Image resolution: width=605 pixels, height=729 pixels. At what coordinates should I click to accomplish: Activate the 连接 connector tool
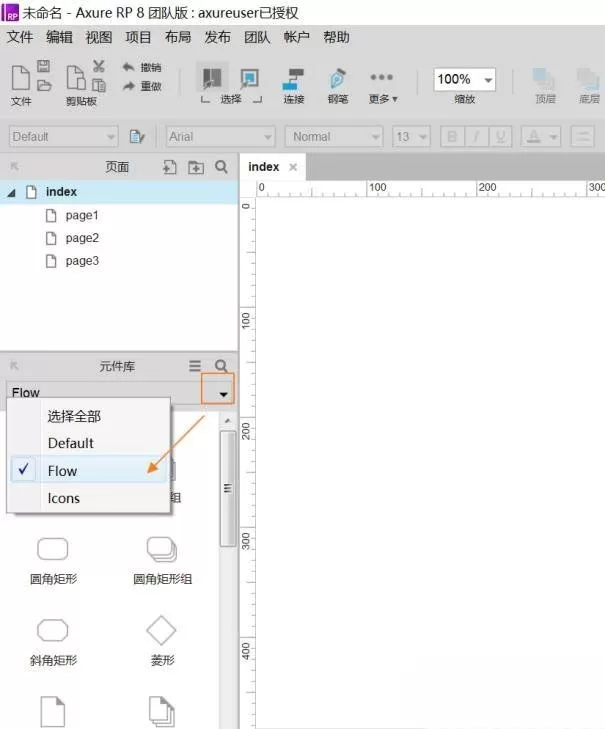293,86
